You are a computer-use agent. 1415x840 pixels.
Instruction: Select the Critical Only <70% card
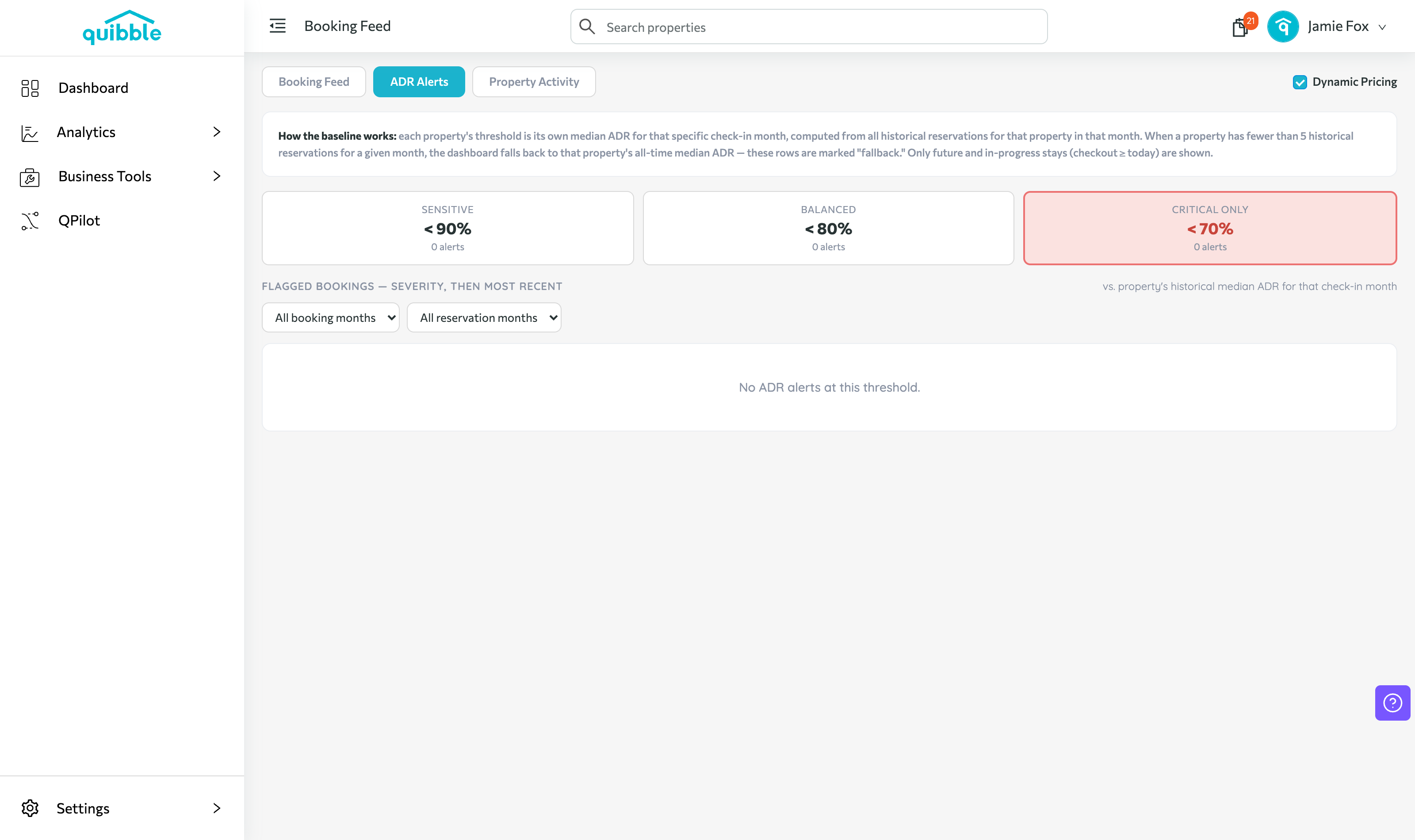pos(1209,228)
